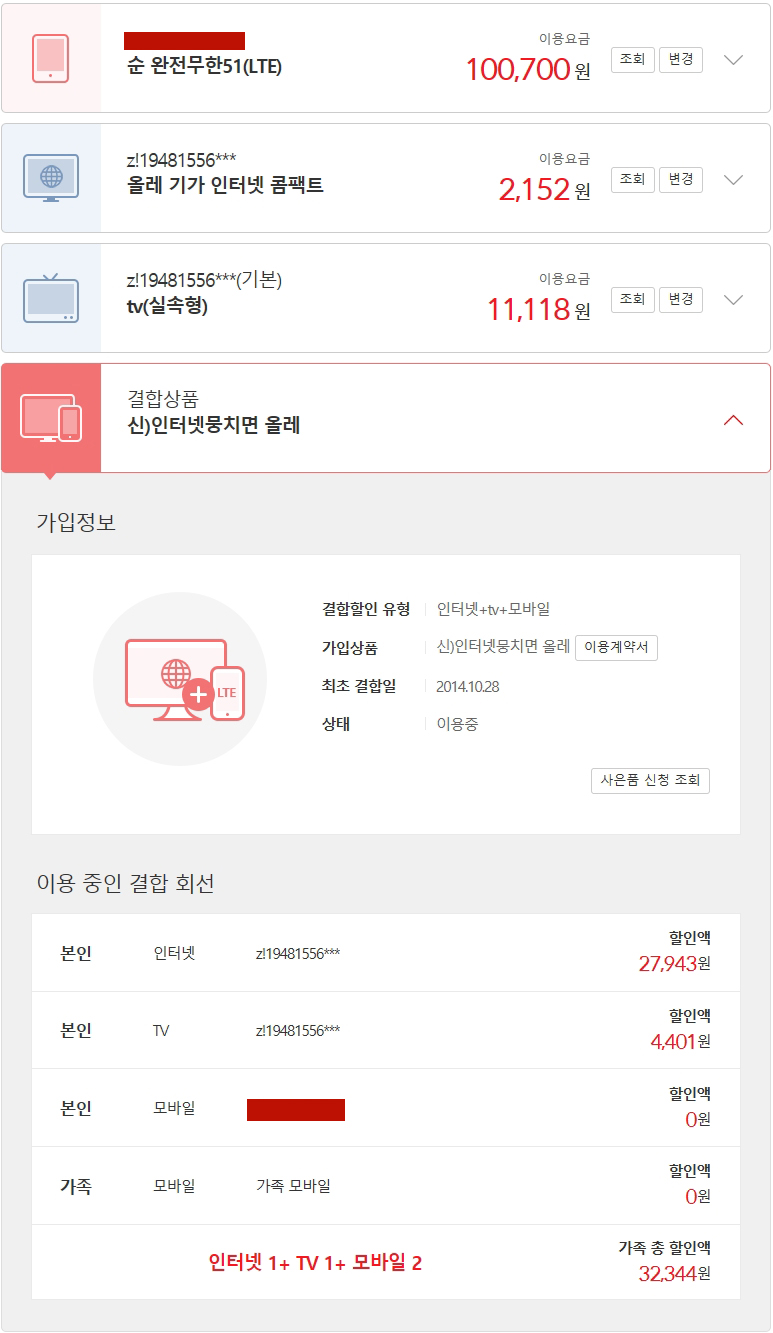Viewport: 773px width, 1333px height.
Task: Click the internet monitor globe icon
Action: 50,178
